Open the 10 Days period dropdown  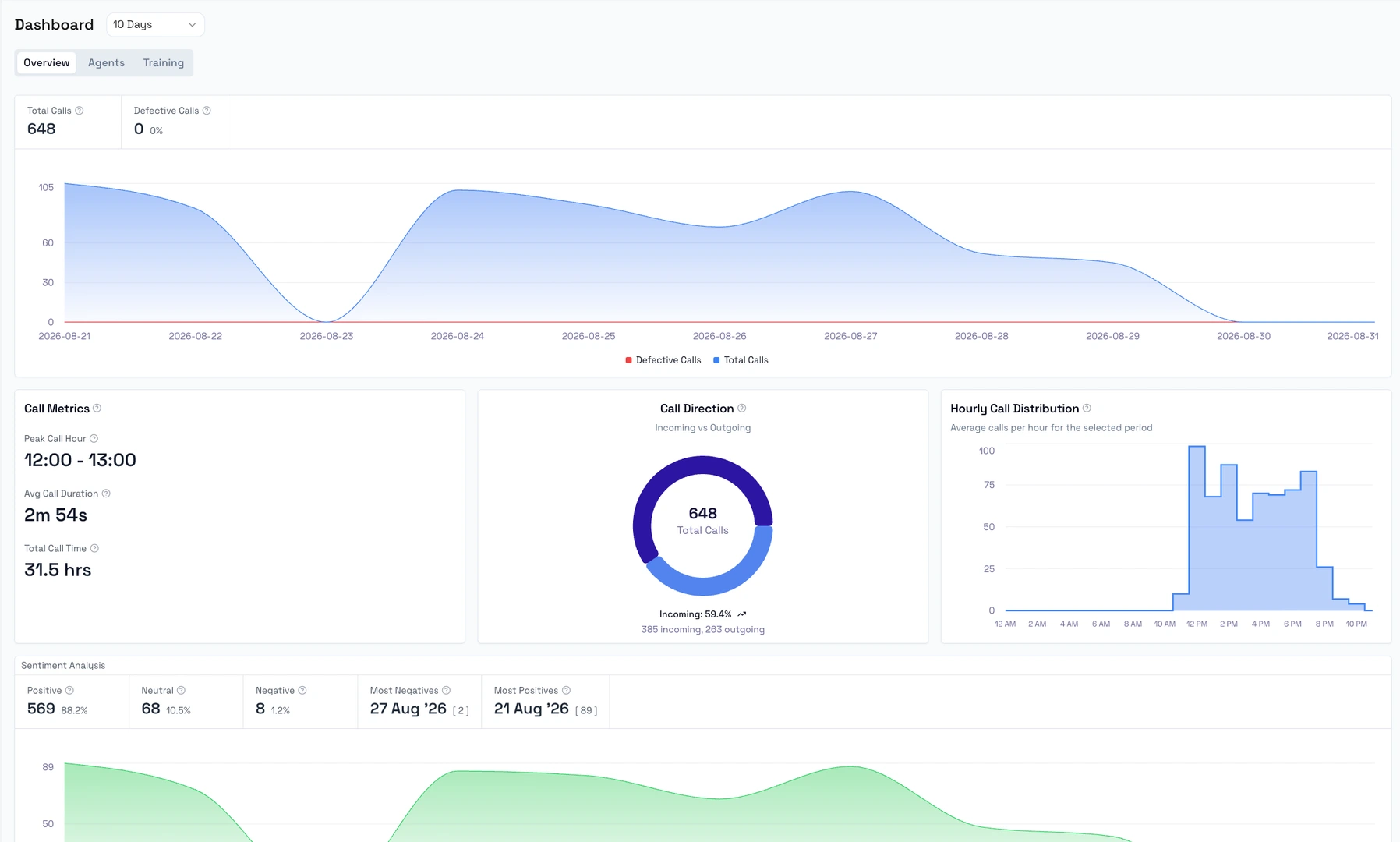click(155, 25)
